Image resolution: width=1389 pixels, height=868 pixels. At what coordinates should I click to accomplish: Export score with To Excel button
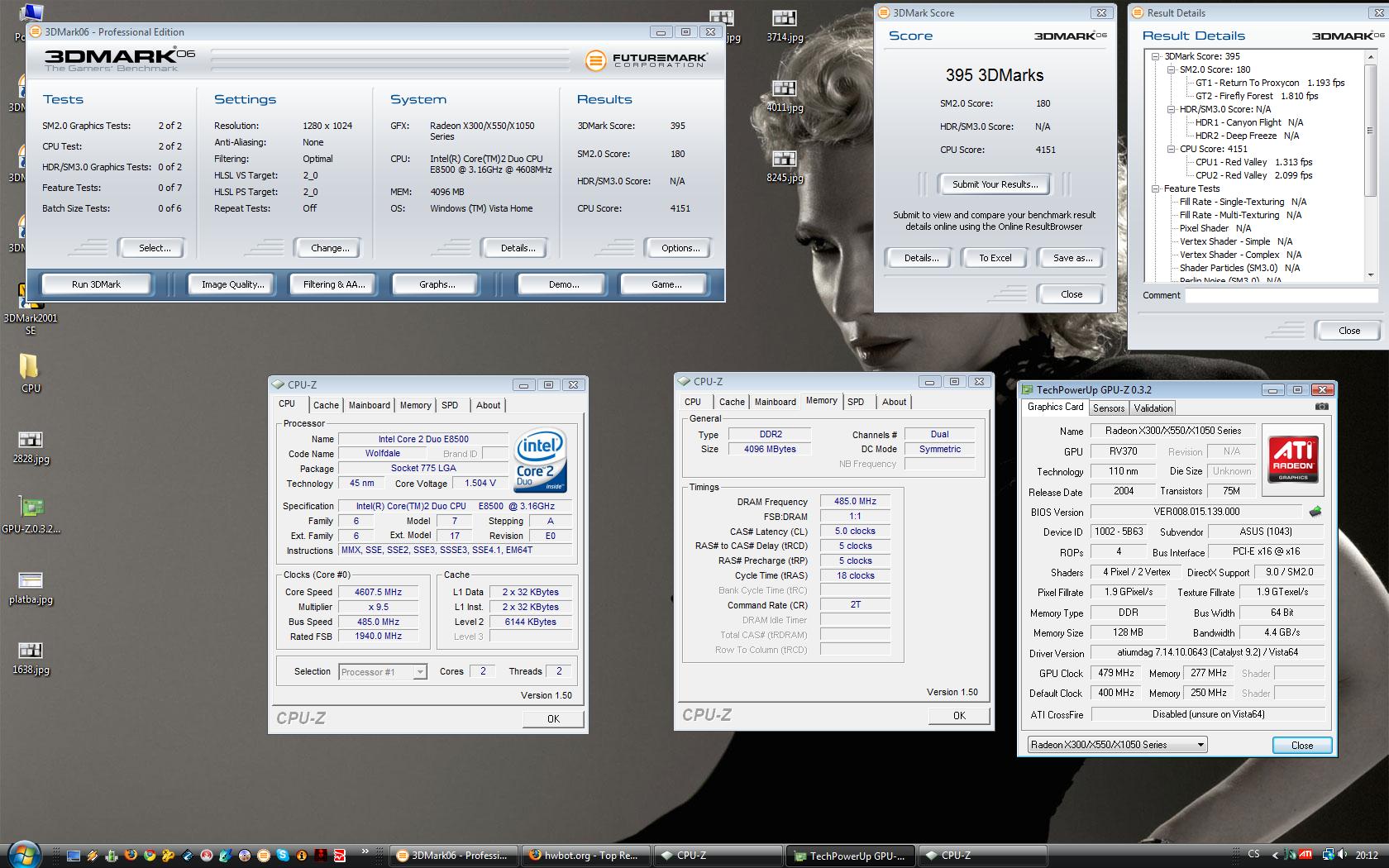[x=995, y=258]
